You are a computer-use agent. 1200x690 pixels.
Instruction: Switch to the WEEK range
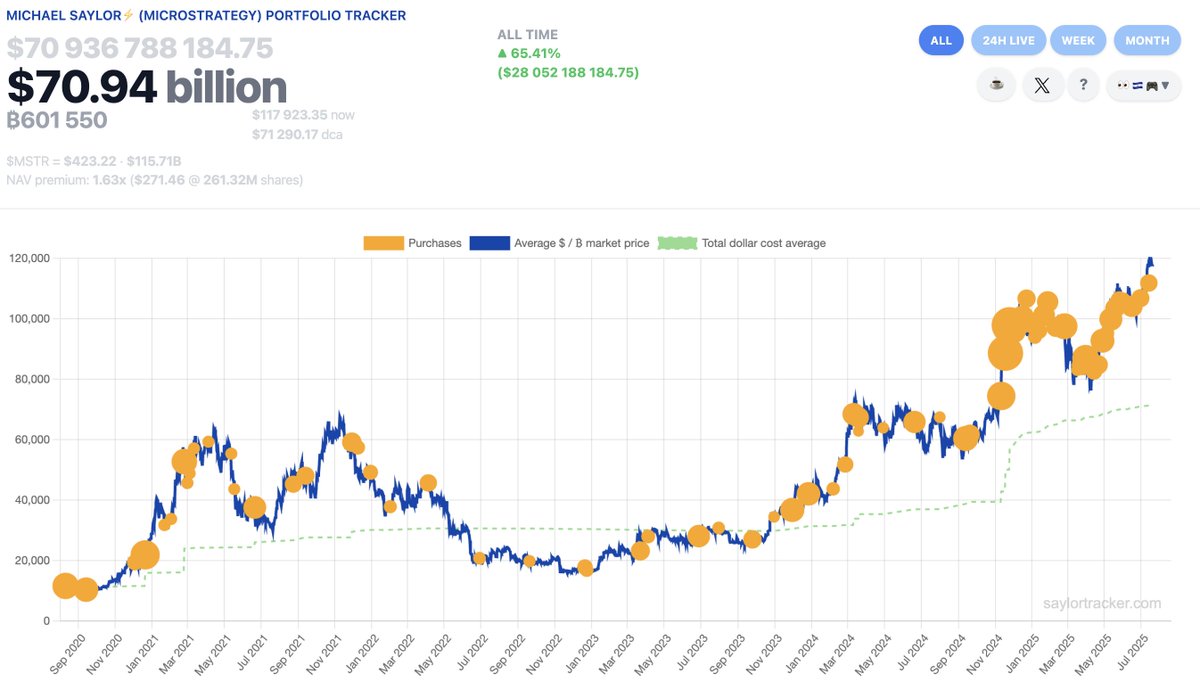coord(1078,40)
